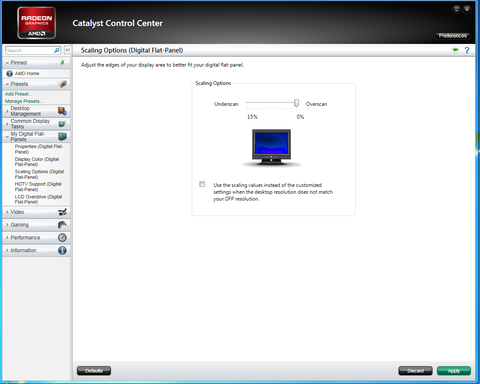Viewport: 480px width, 384px height.
Task: Expand the Performance section
Action: pos(7,237)
